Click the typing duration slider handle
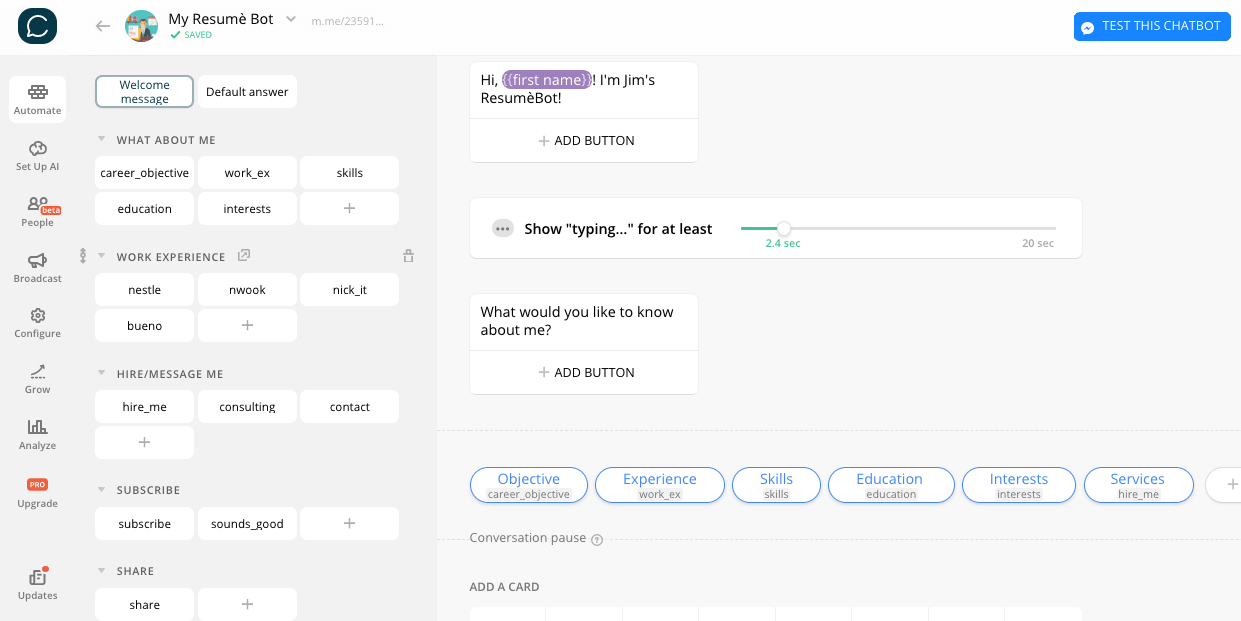1241x621 pixels. click(x=783, y=229)
